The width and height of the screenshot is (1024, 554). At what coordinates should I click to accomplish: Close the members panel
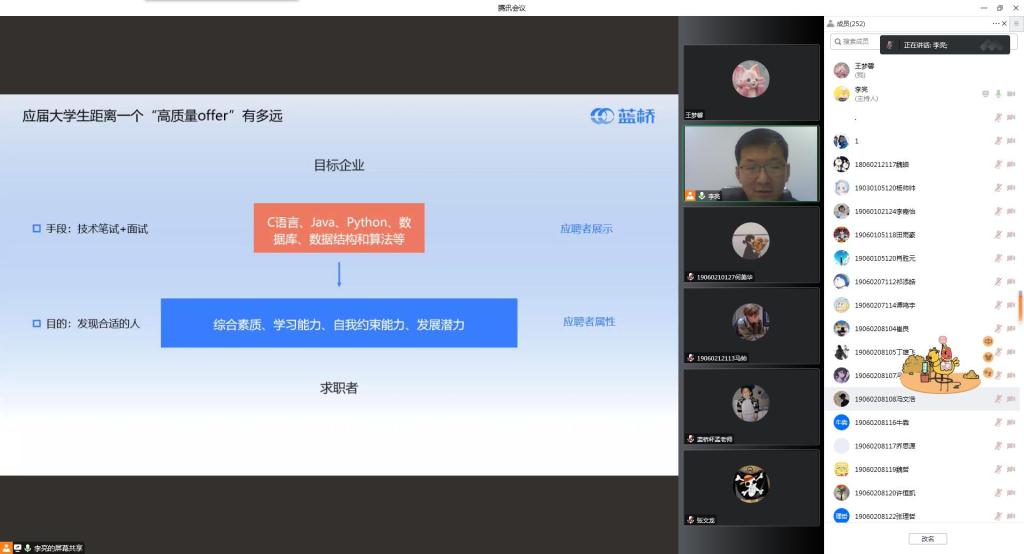pos(1004,23)
